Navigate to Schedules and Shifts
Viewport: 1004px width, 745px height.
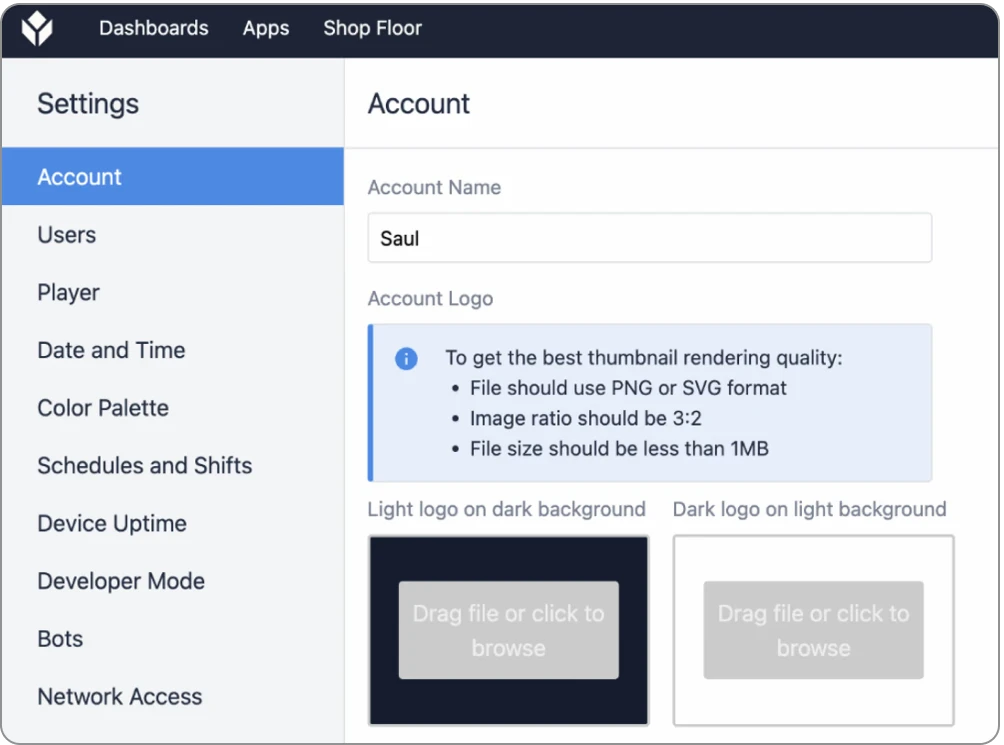[144, 466]
